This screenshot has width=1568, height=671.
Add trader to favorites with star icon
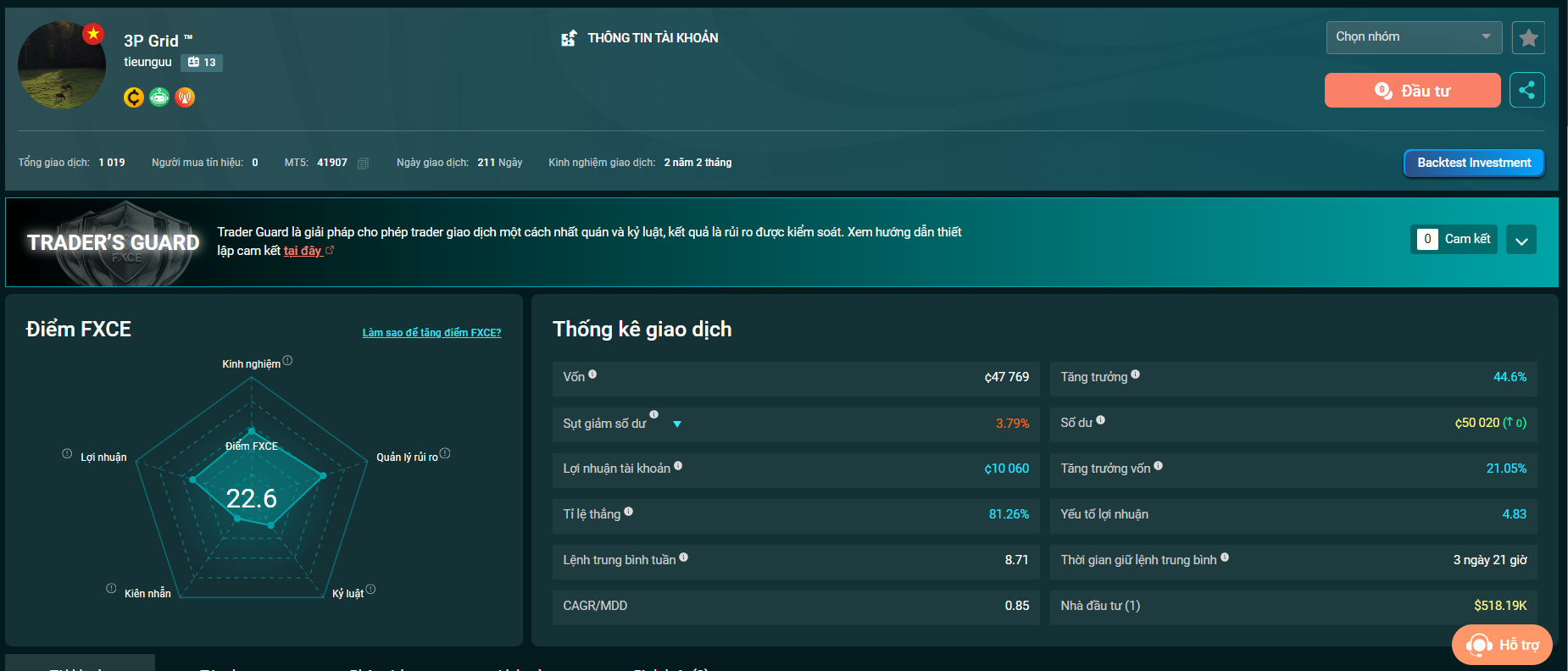1528,37
